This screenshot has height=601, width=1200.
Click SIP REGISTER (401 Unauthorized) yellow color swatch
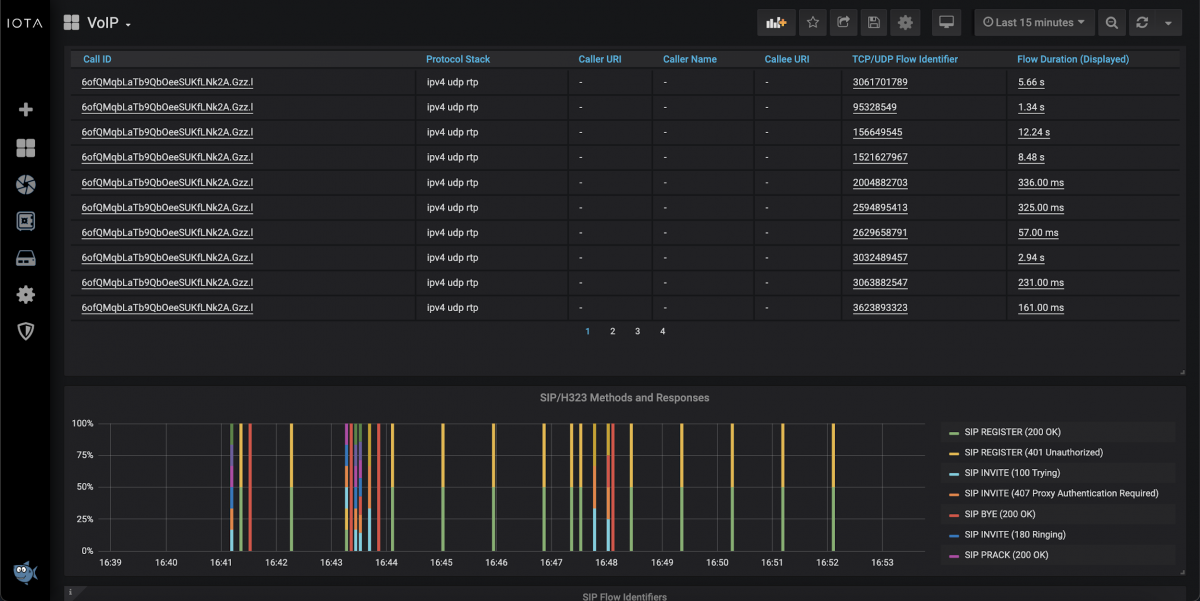(954, 453)
